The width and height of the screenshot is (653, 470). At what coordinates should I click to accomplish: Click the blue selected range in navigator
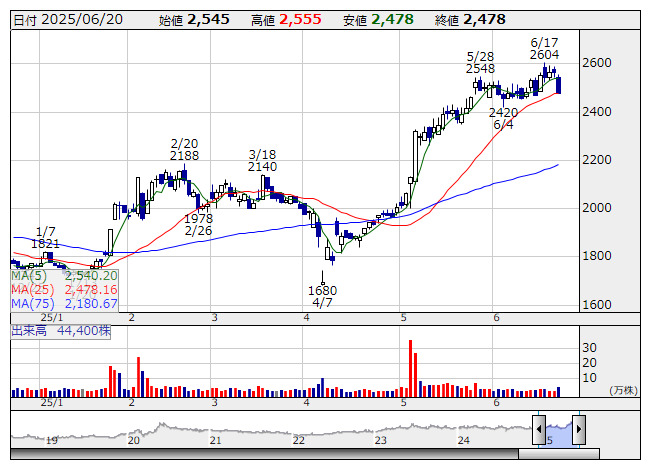click(559, 434)
